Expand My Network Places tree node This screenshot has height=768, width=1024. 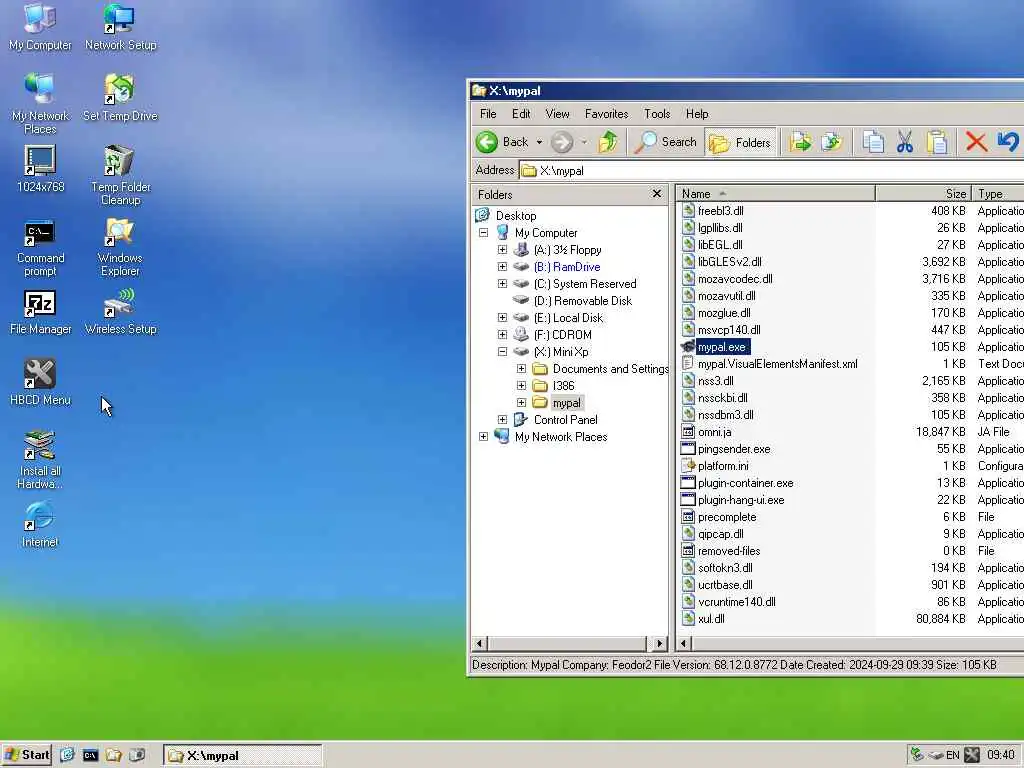pos(483,436)
